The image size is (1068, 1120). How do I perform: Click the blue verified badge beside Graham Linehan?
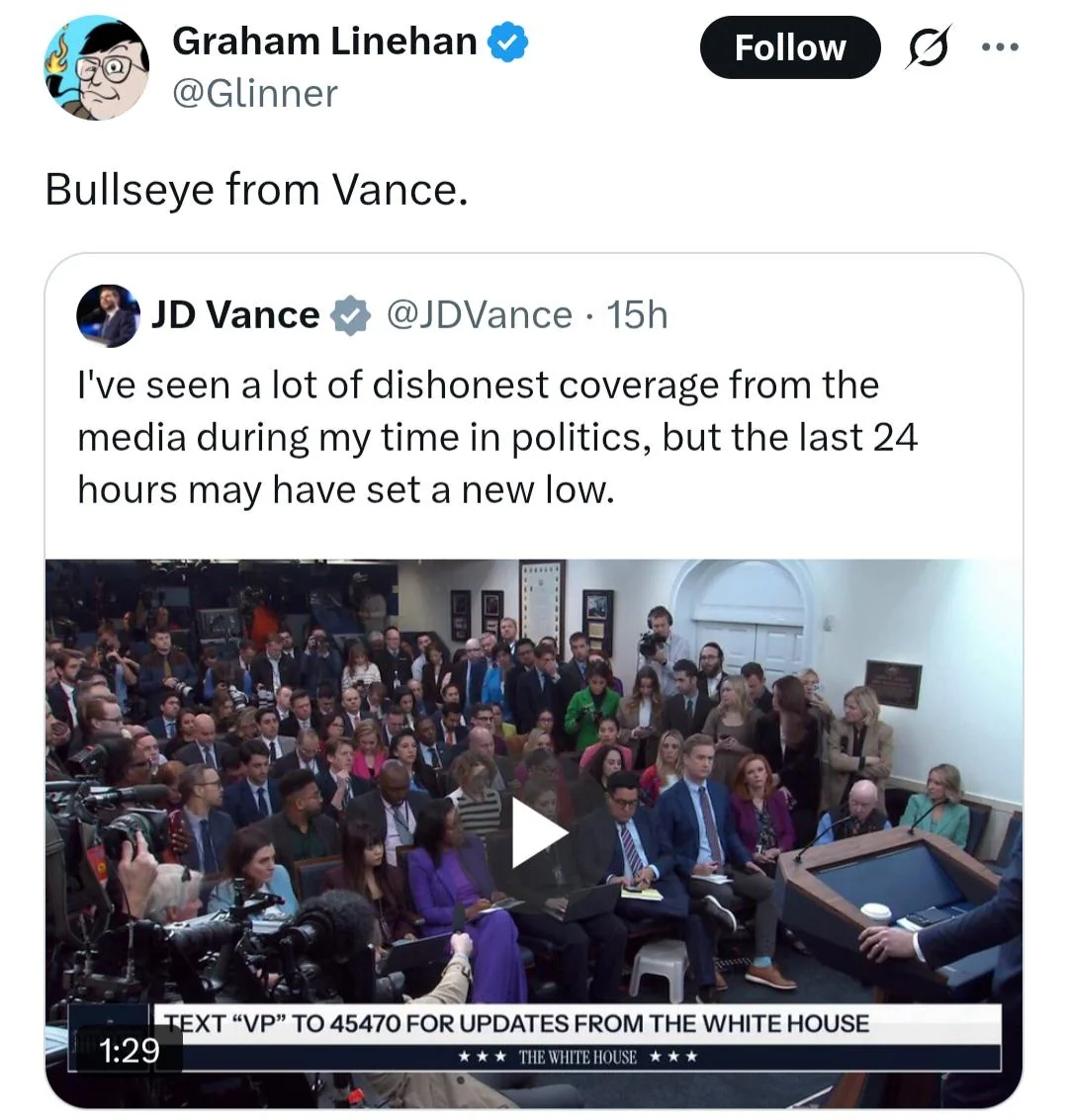tap(508, 42)
